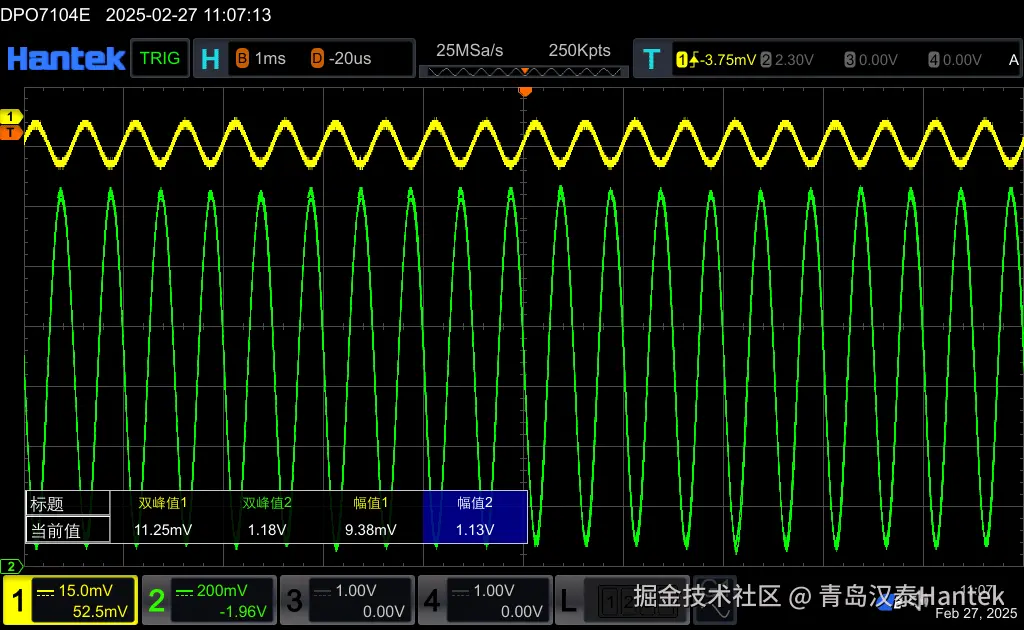Select channel 1 trigger level -3.75mV
Viewport: 1024px width, 630px height.
[716, 60]
